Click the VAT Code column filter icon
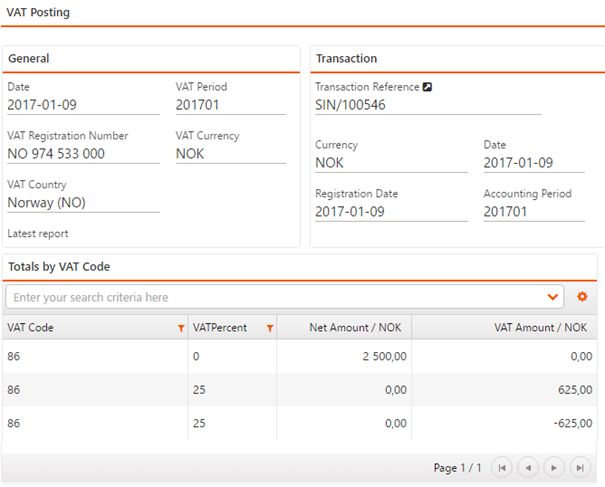This screenshot has width=605, height=487. (181, 328)
